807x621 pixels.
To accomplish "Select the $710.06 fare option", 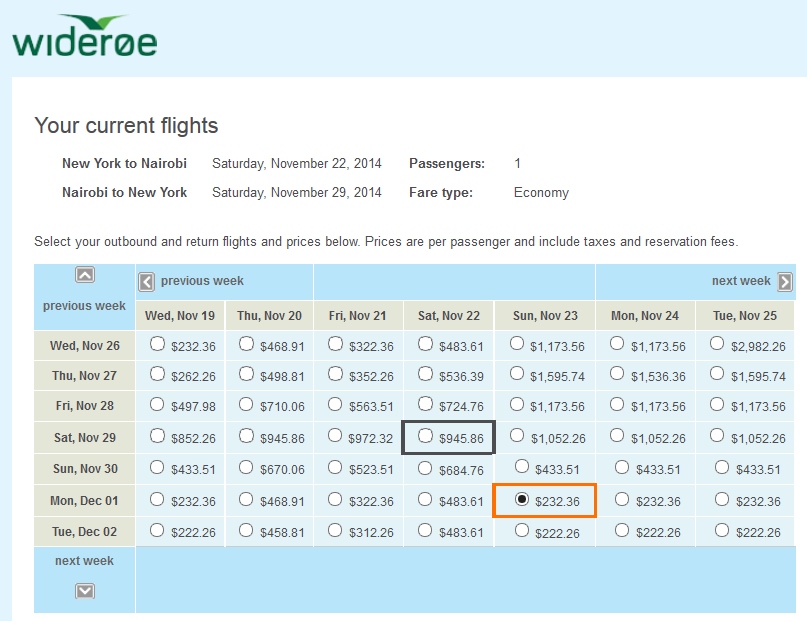I will click(x=246, y=406).
